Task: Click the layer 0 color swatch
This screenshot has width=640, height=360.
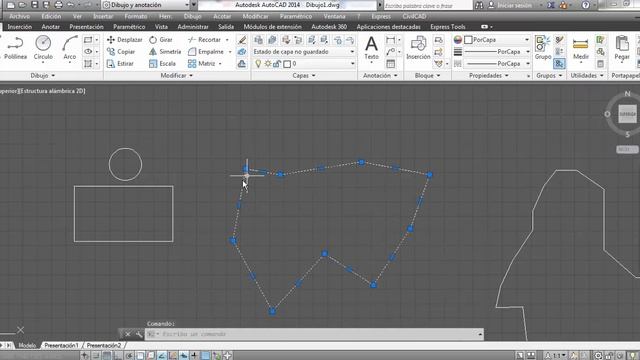Action: (x=287, y=64)
